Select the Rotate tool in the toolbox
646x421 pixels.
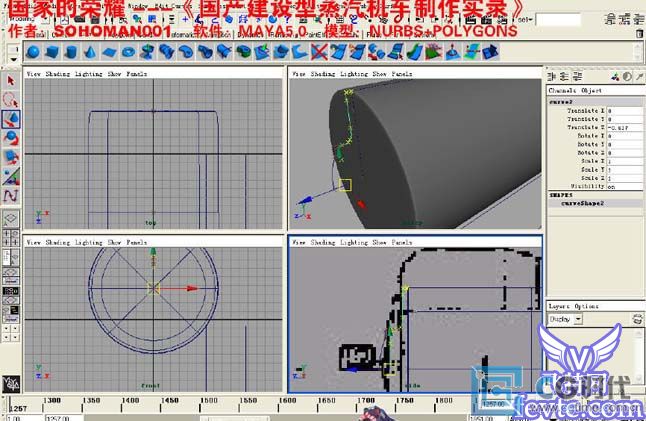(x=11, y=139)
